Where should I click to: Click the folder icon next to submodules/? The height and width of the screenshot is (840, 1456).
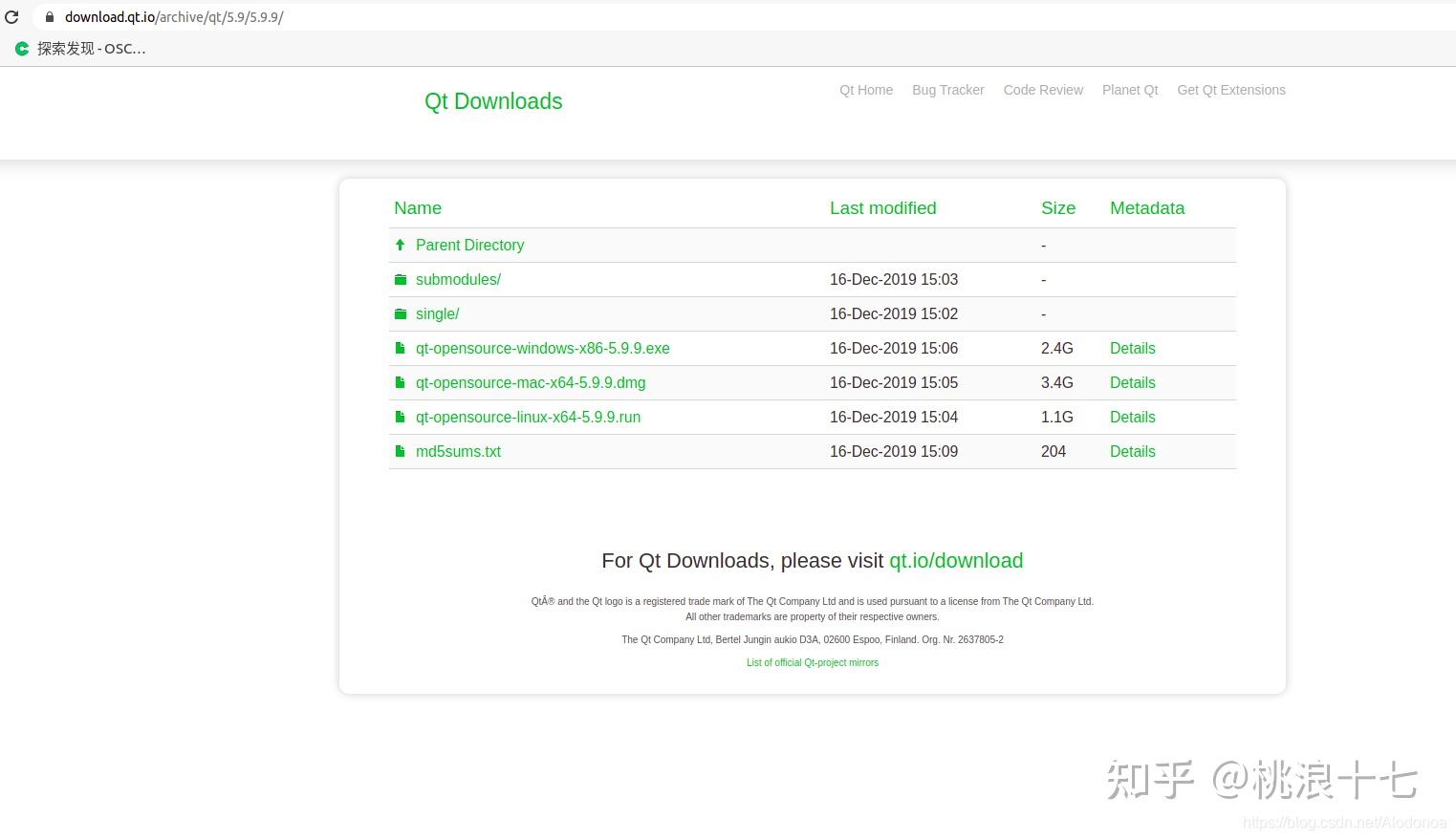401,279
